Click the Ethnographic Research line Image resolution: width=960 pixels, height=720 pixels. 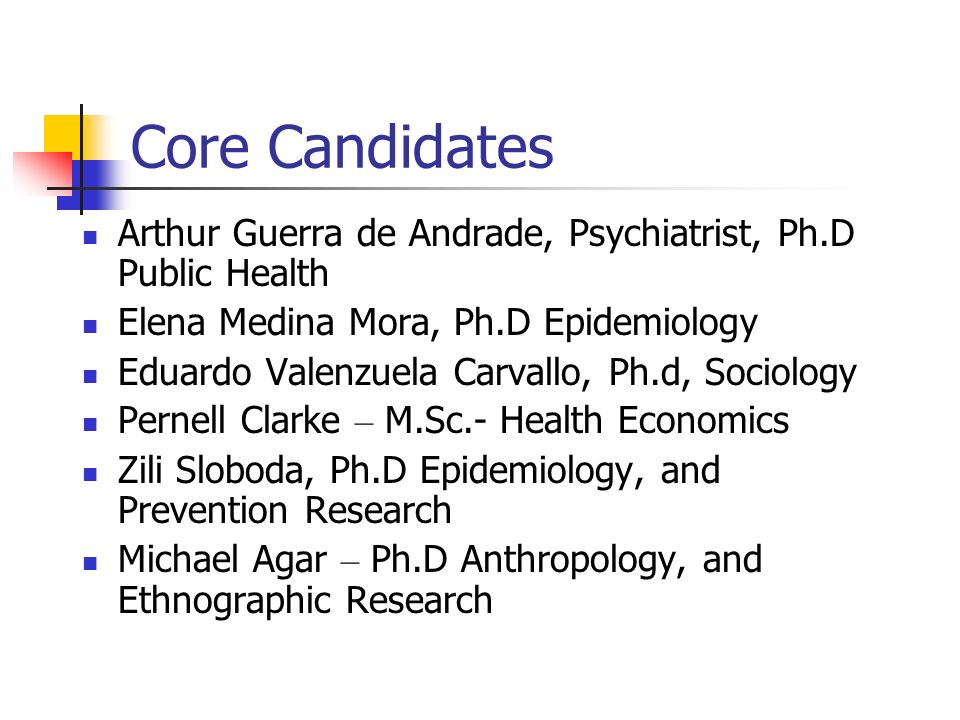[x=305, y=601]
